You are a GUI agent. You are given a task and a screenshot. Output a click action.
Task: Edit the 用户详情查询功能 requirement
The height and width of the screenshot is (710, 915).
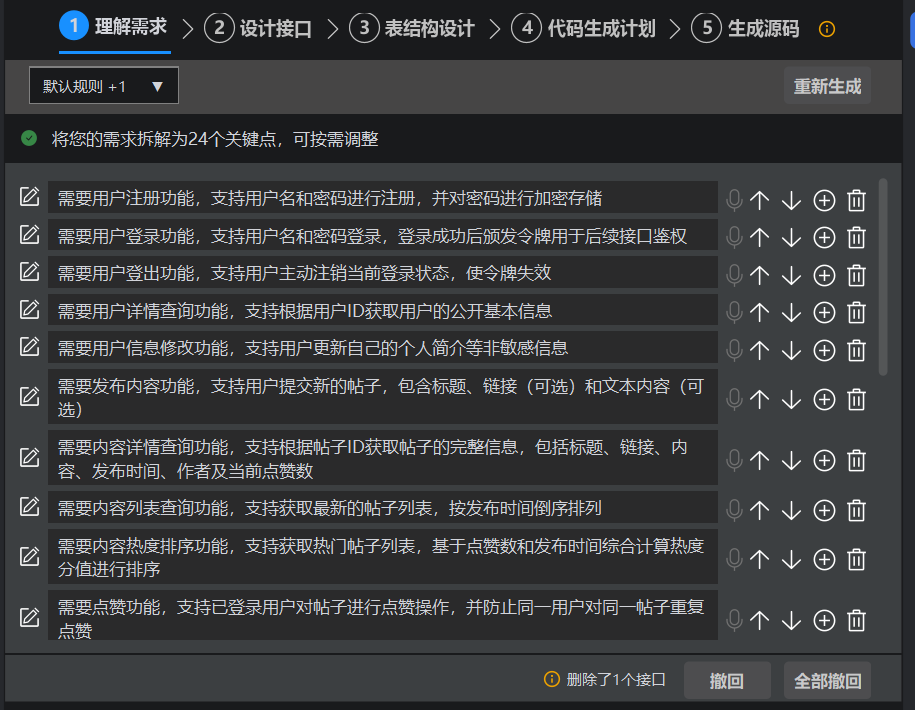pyautogui.click(x=29, y=309)
